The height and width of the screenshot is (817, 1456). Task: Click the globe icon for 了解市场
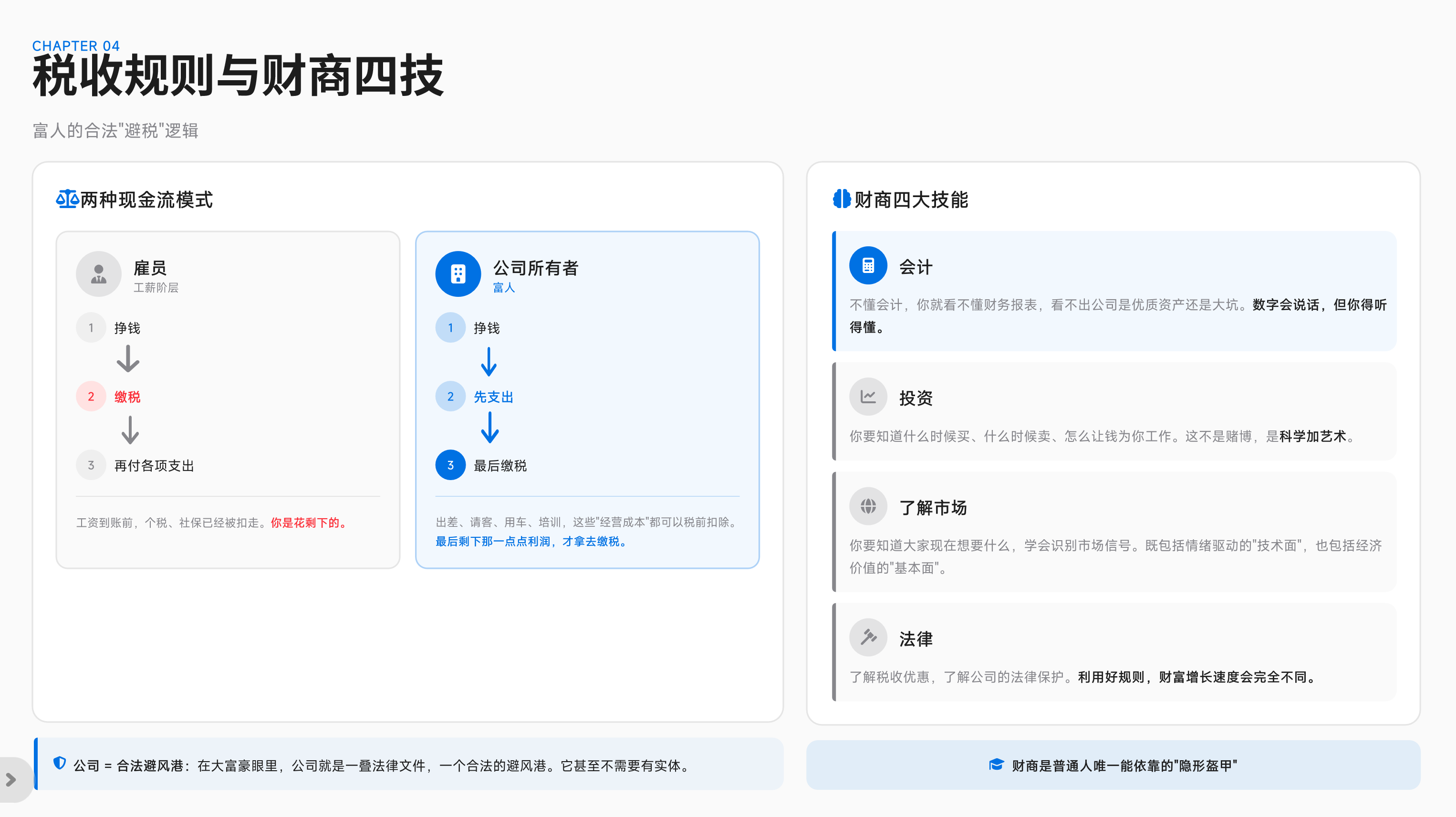click(868, 506)
